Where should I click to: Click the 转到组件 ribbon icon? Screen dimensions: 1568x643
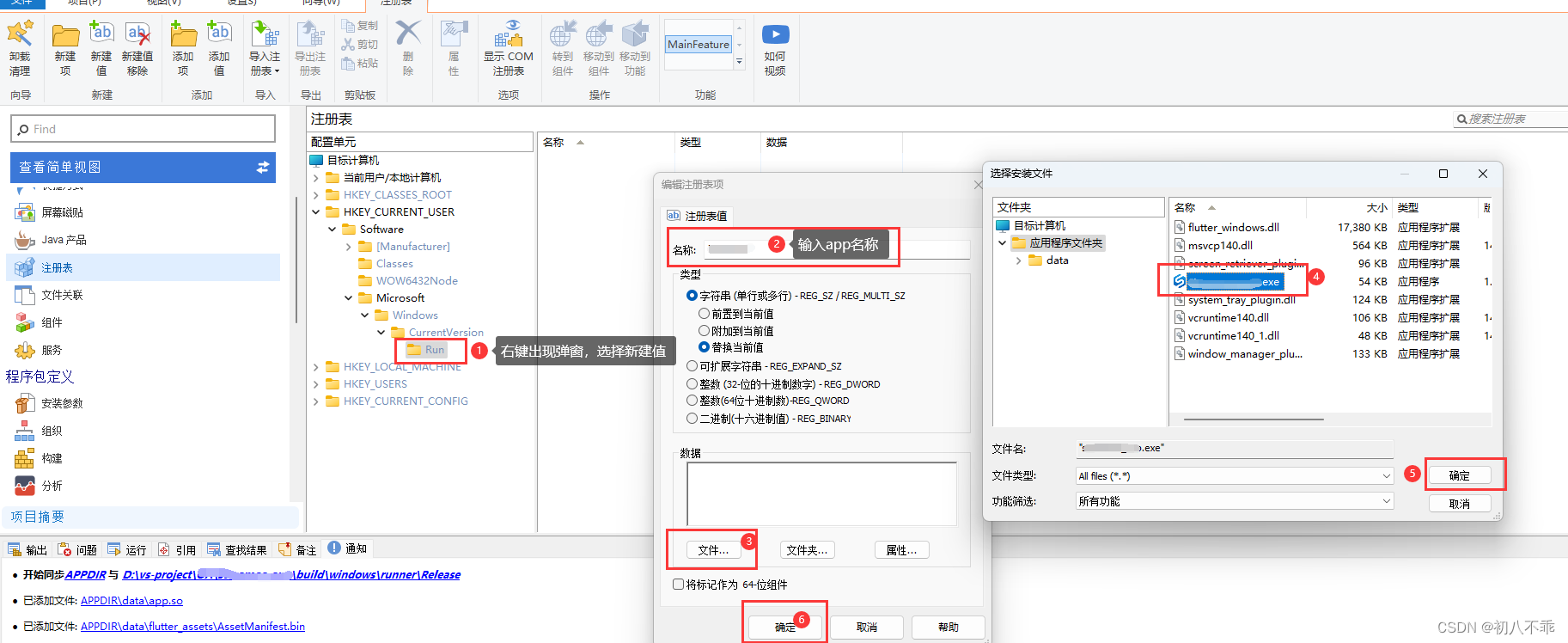coord(563,34)
